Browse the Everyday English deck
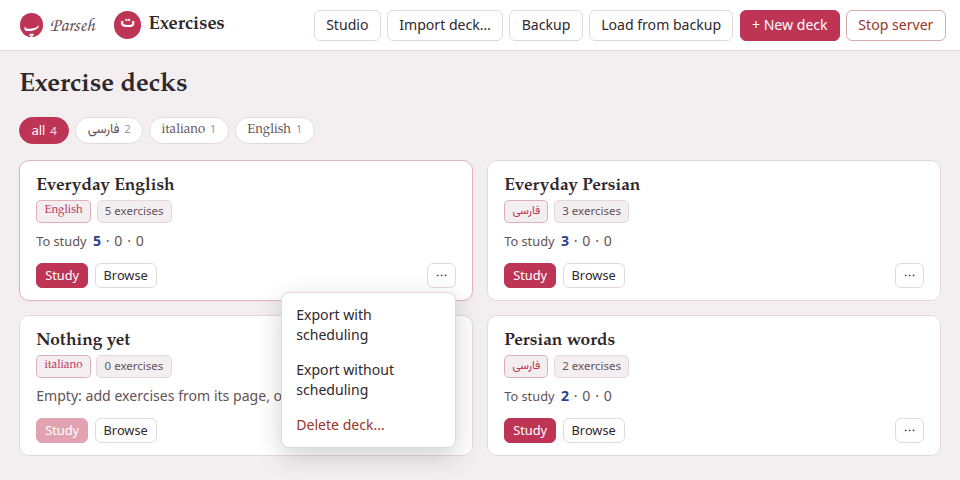 pyautogui.click(x=126, y=276)
